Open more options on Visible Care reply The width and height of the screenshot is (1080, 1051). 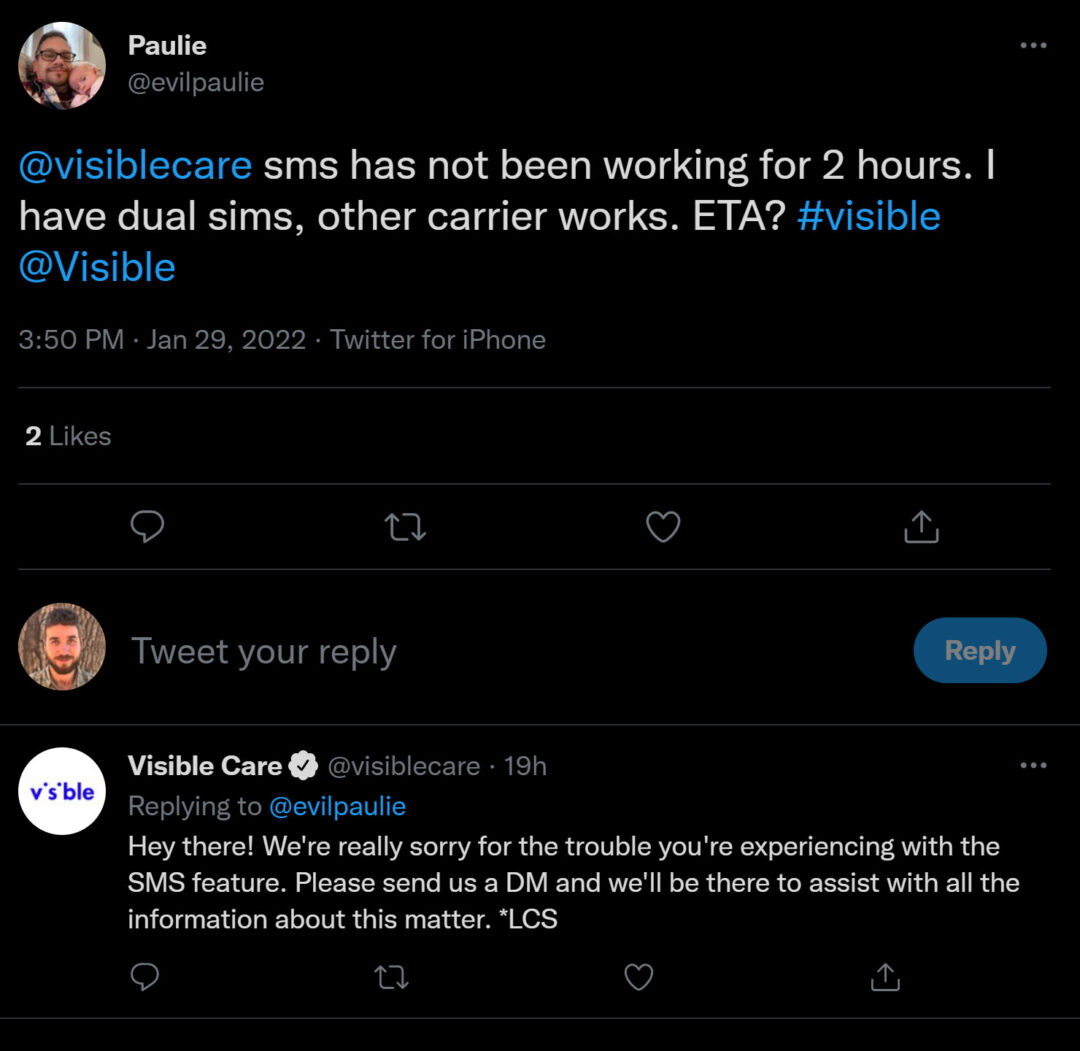tap(1033, 766)
